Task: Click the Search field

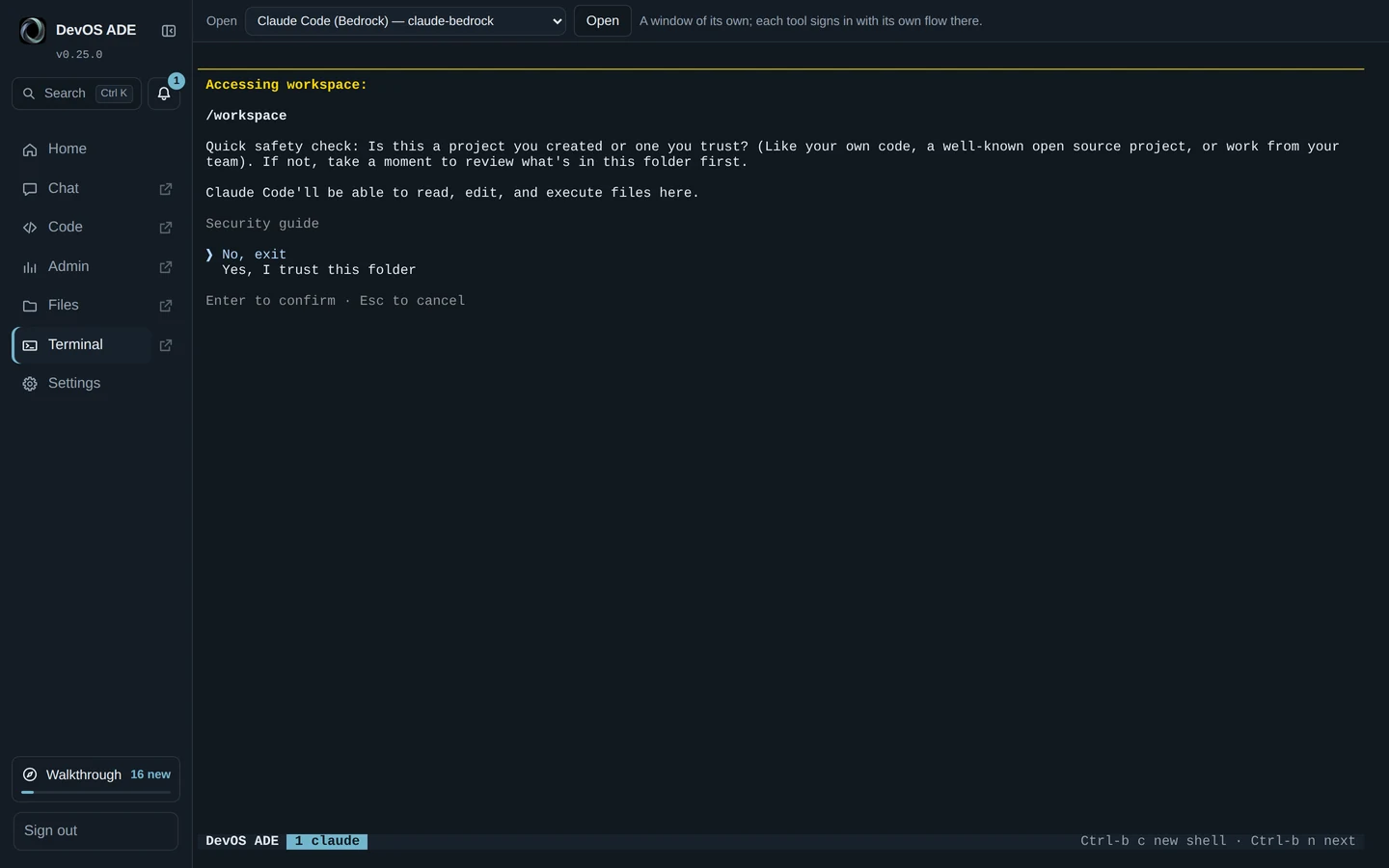Action: (x=76, y=94)
